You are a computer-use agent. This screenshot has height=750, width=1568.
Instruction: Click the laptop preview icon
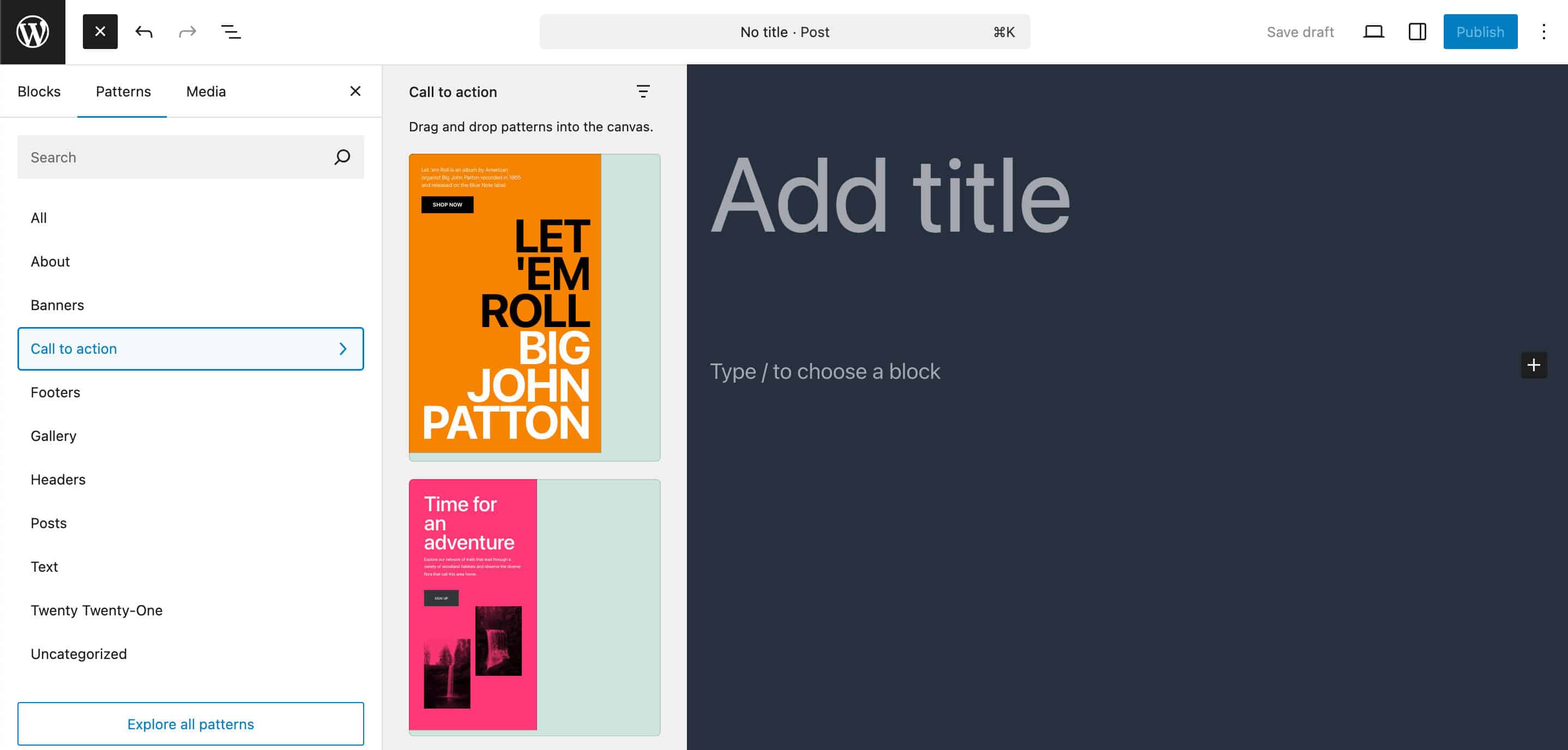pyautogui.click(x=1373, y=32)
